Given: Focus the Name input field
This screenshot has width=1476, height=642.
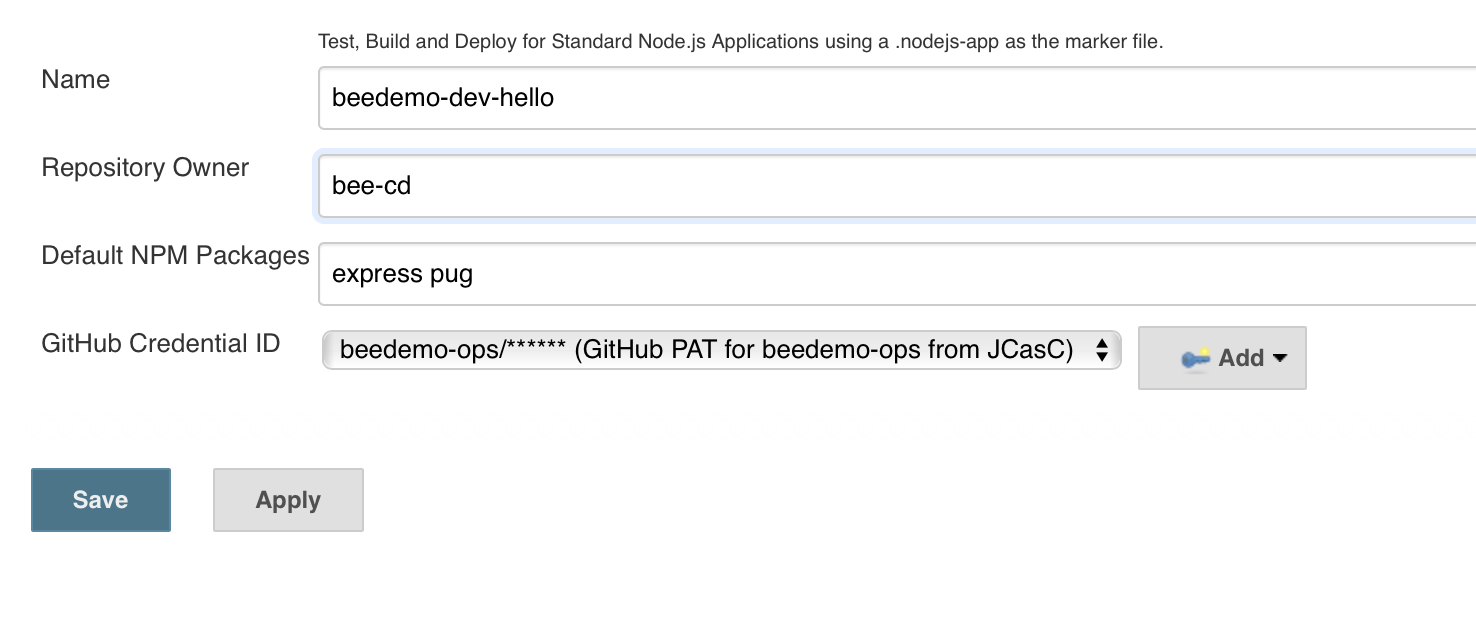Looking at the screenshot, I should pos(897,98).
